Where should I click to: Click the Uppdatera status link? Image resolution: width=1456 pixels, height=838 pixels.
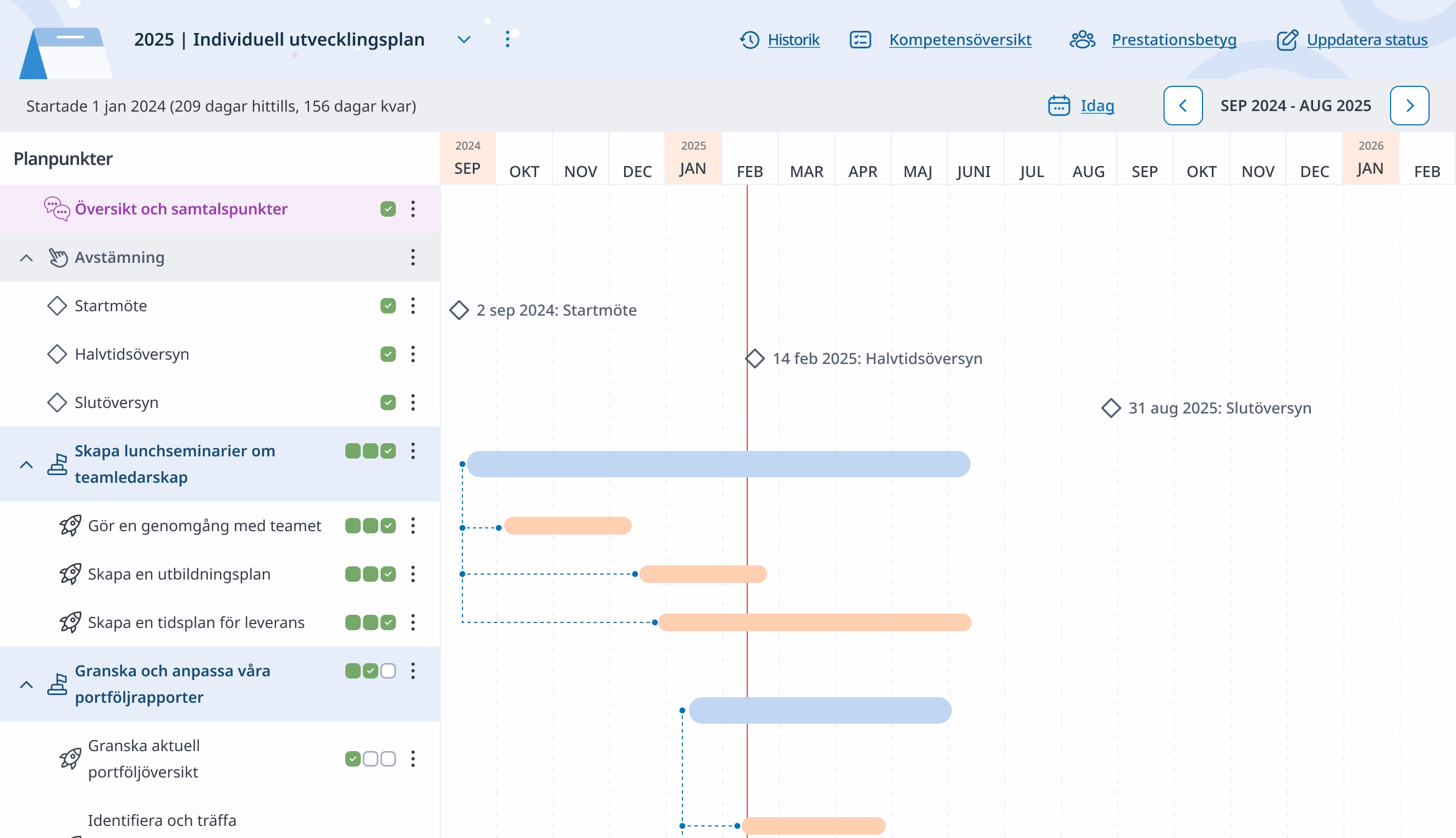click(1367, 40)
